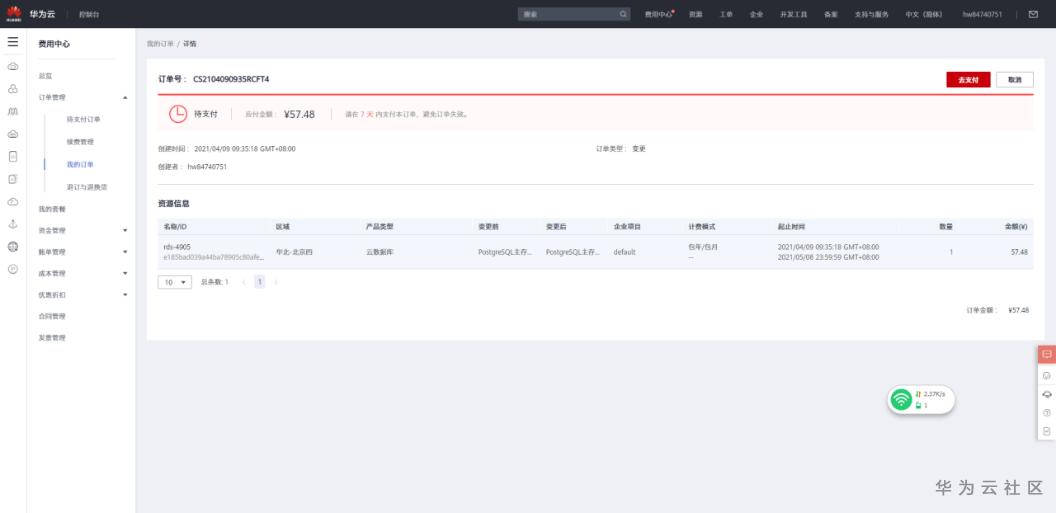
Task: Click the 起止时间 column header
Action: click(x=791, y=227)
